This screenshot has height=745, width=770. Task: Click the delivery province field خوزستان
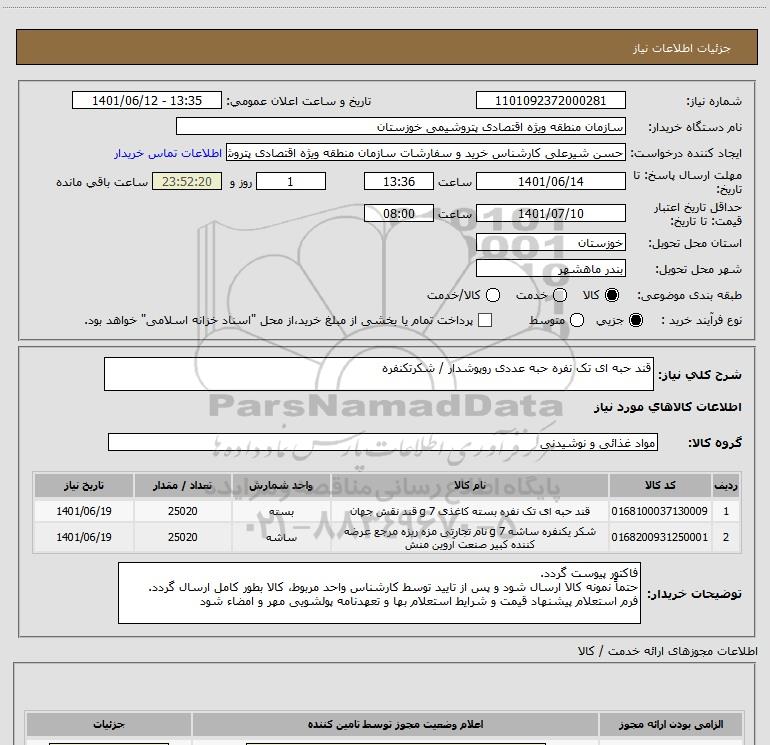pos(550,242)
